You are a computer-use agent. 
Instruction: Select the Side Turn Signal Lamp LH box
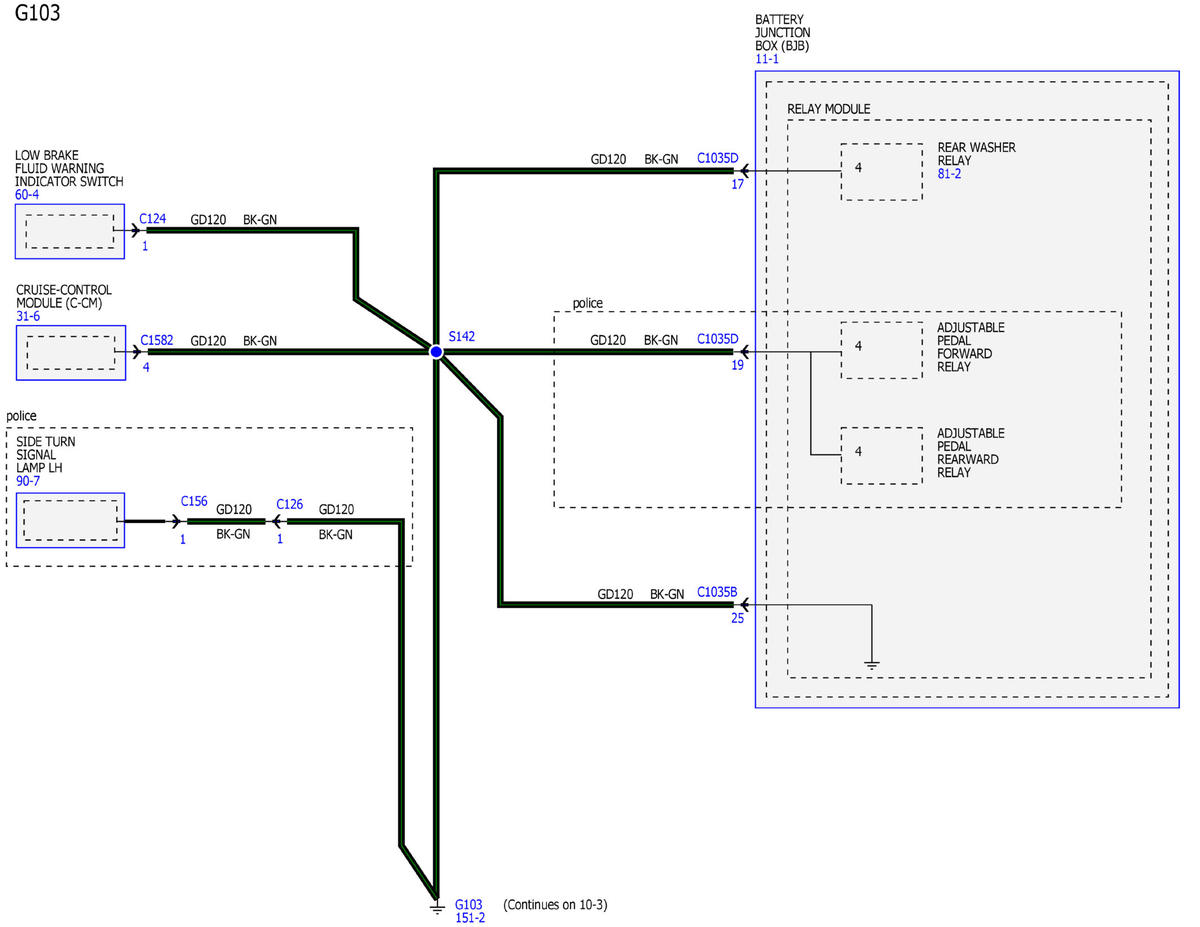[70, 520]
